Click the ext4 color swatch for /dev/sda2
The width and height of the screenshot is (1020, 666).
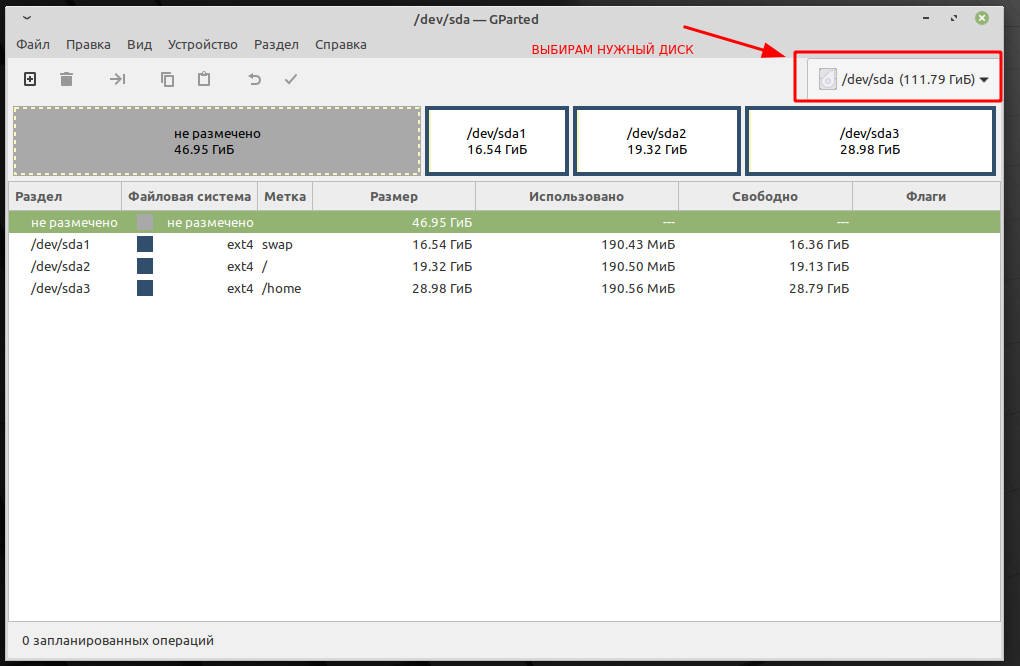pyautogui.click(x=145, y=266)
